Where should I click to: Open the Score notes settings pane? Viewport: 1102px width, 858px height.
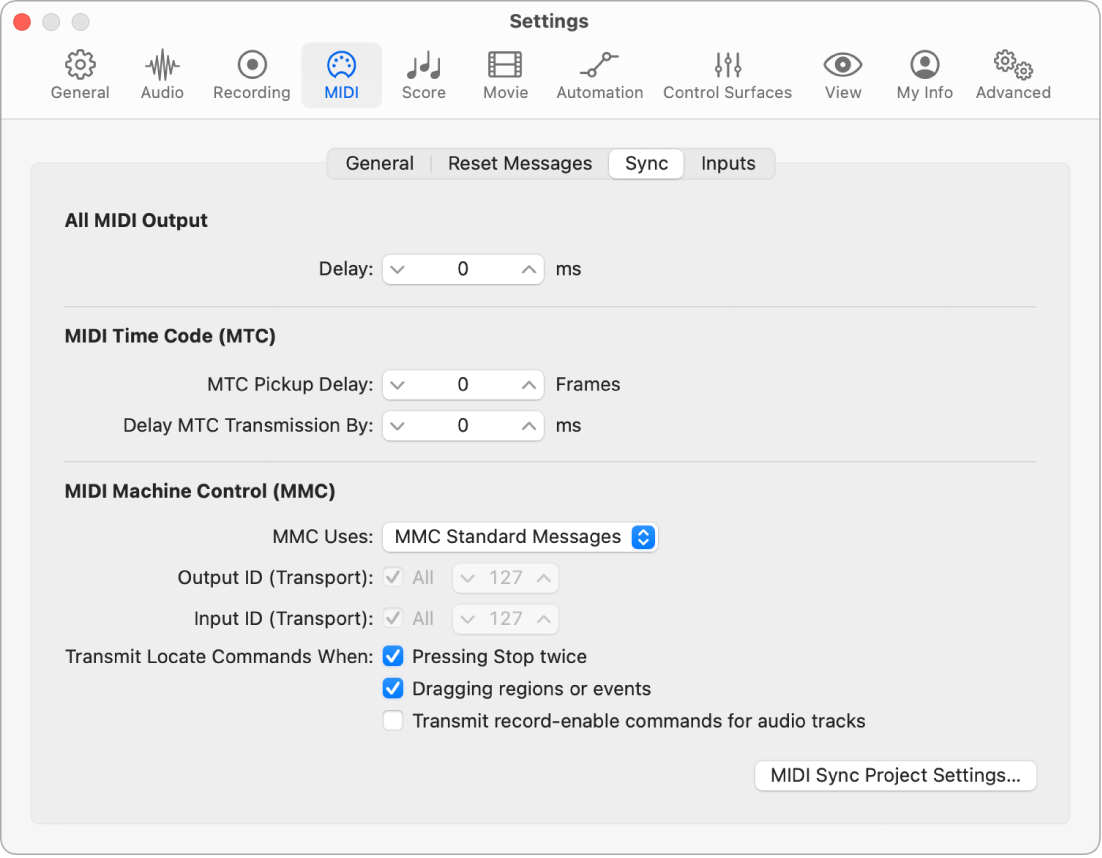pyautogui.click(x=424, y=75)
